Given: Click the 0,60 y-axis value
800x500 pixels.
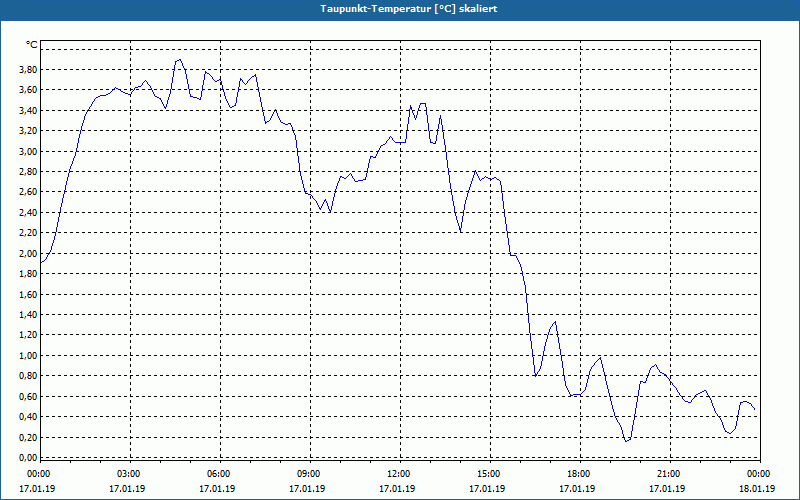Looking at the screenshot, I should point(29,396).
